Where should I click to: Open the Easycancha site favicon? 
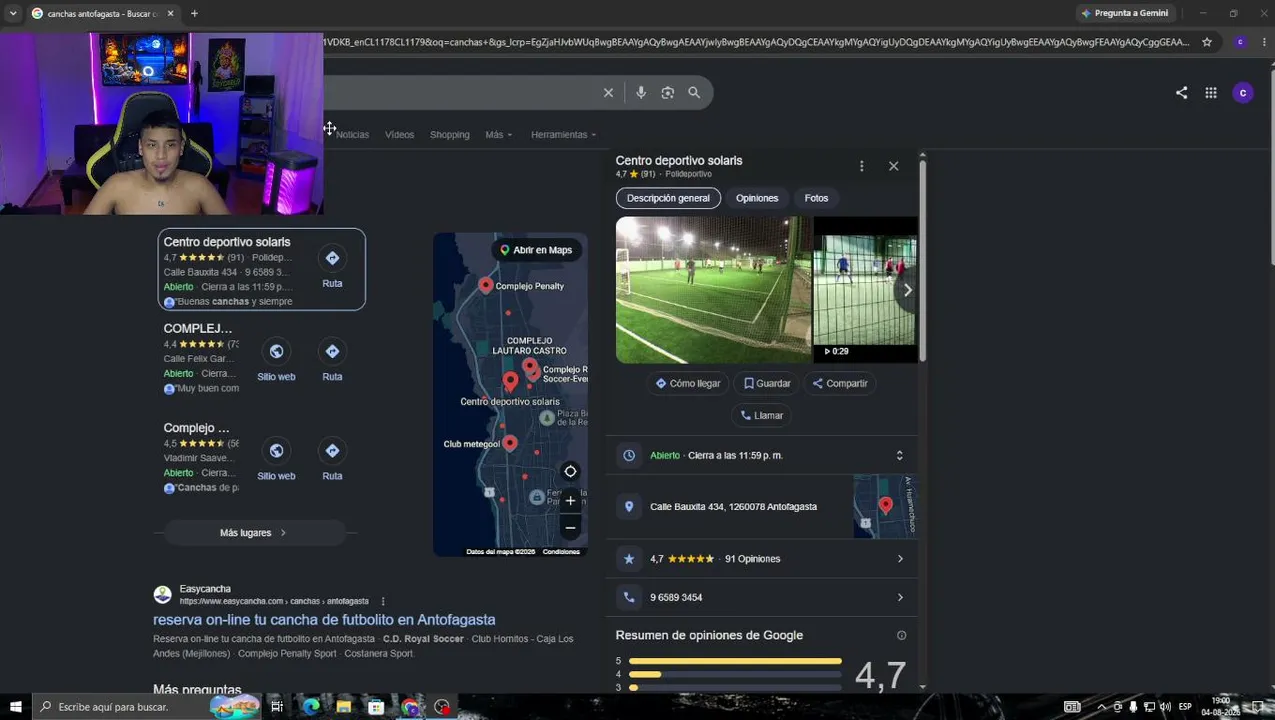click(x=162, y=595)
